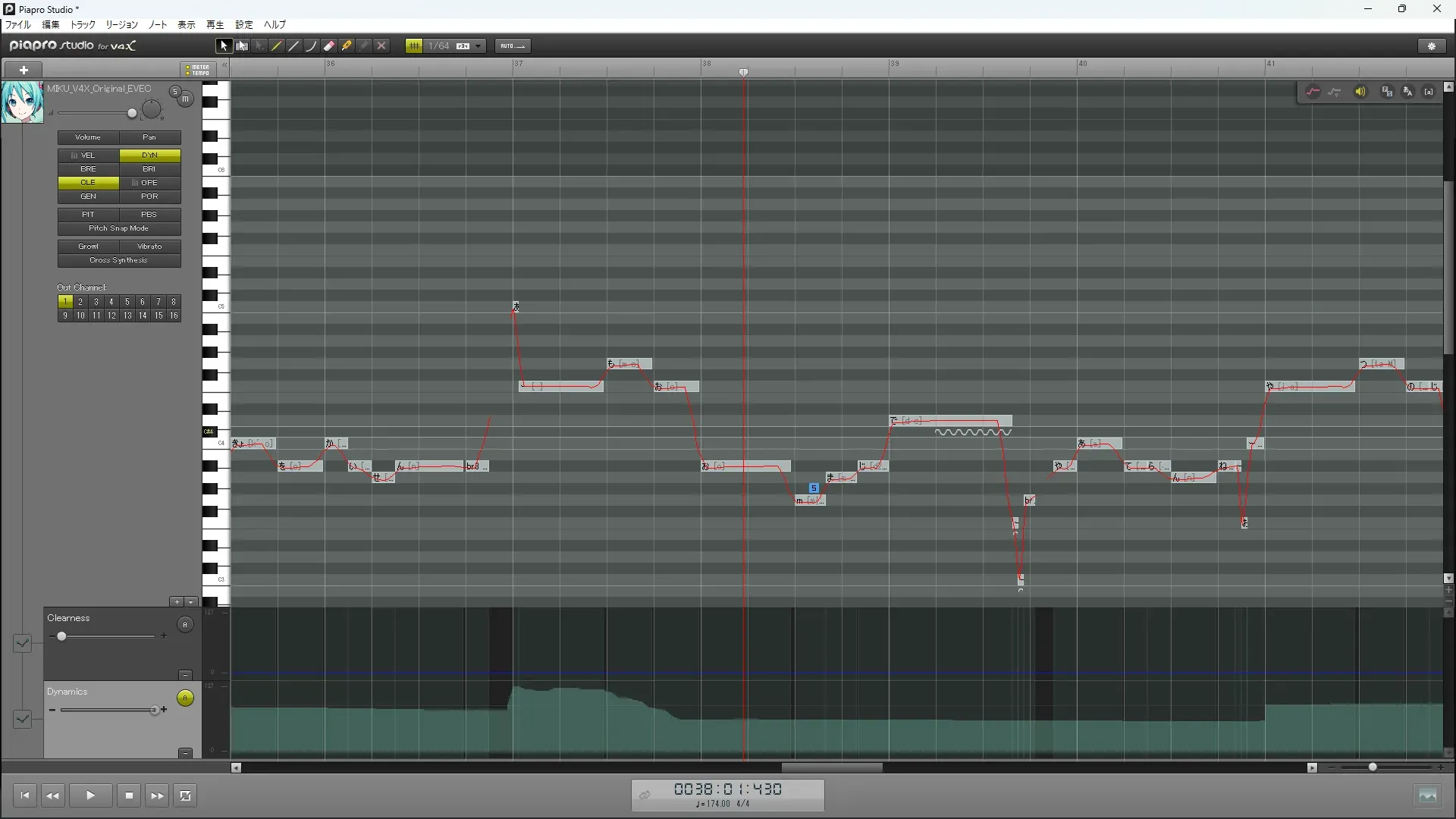Mute the MIKU track with m button
This screenshot has height=819, width=1456.
point(186,99)
